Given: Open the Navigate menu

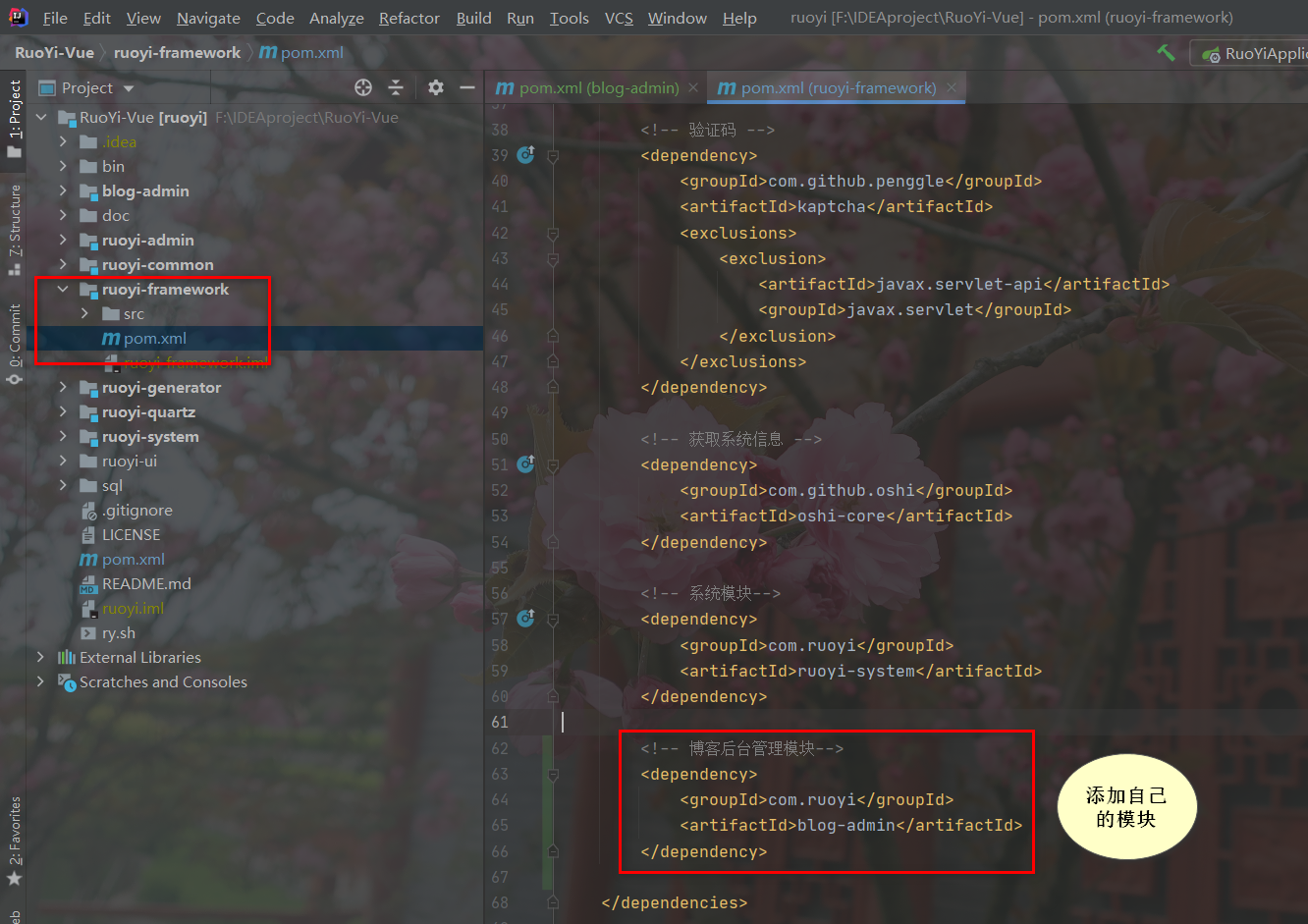Looking at the screenshot, I should 208,18.
